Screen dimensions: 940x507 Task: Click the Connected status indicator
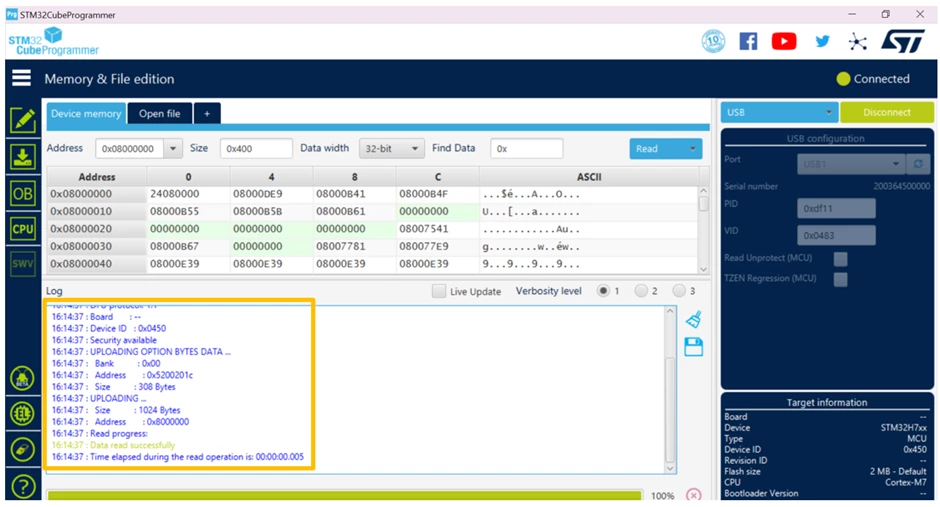click(x=873, y=79)
